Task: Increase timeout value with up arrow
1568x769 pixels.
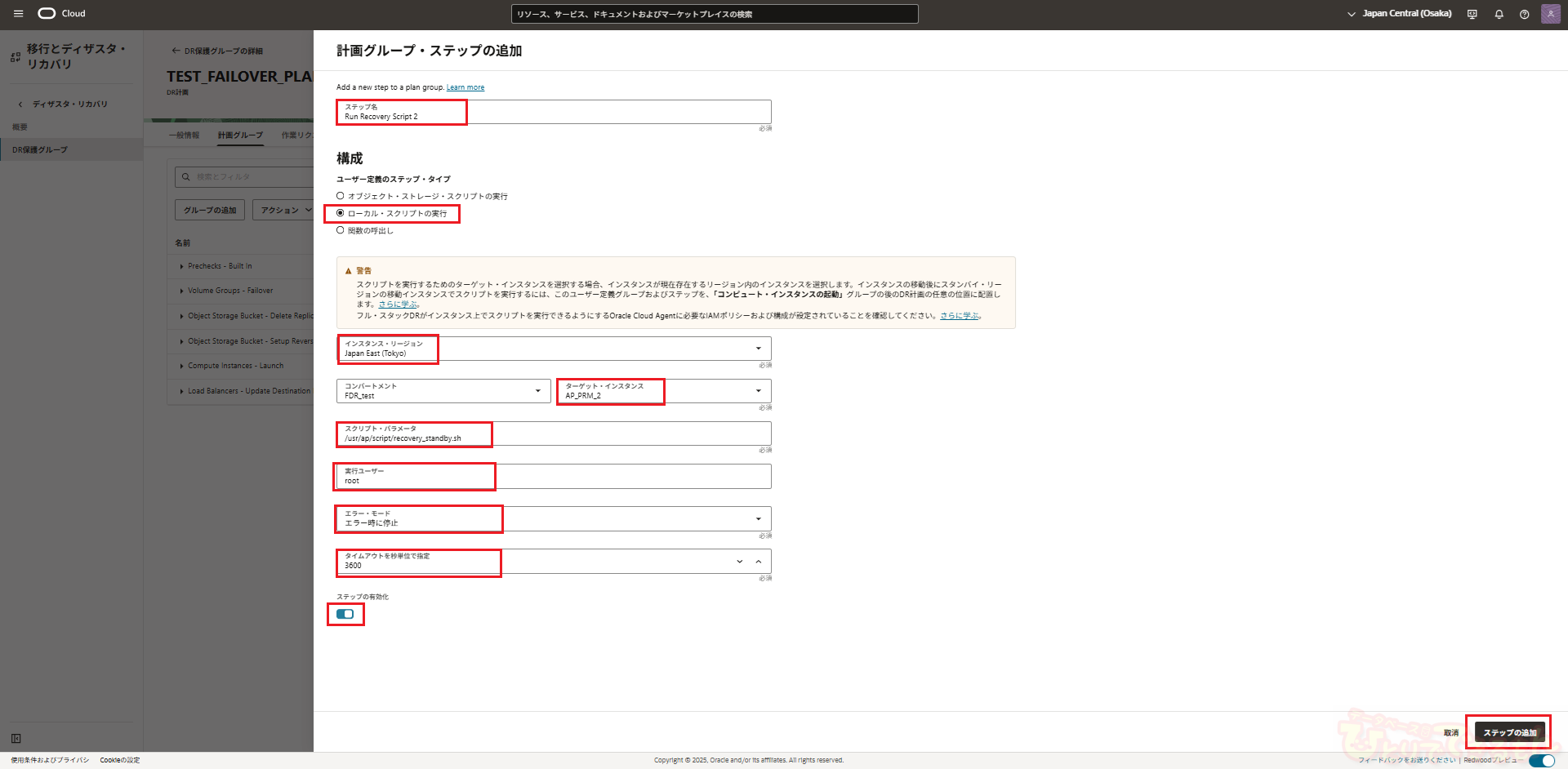Action: [759, 562]
